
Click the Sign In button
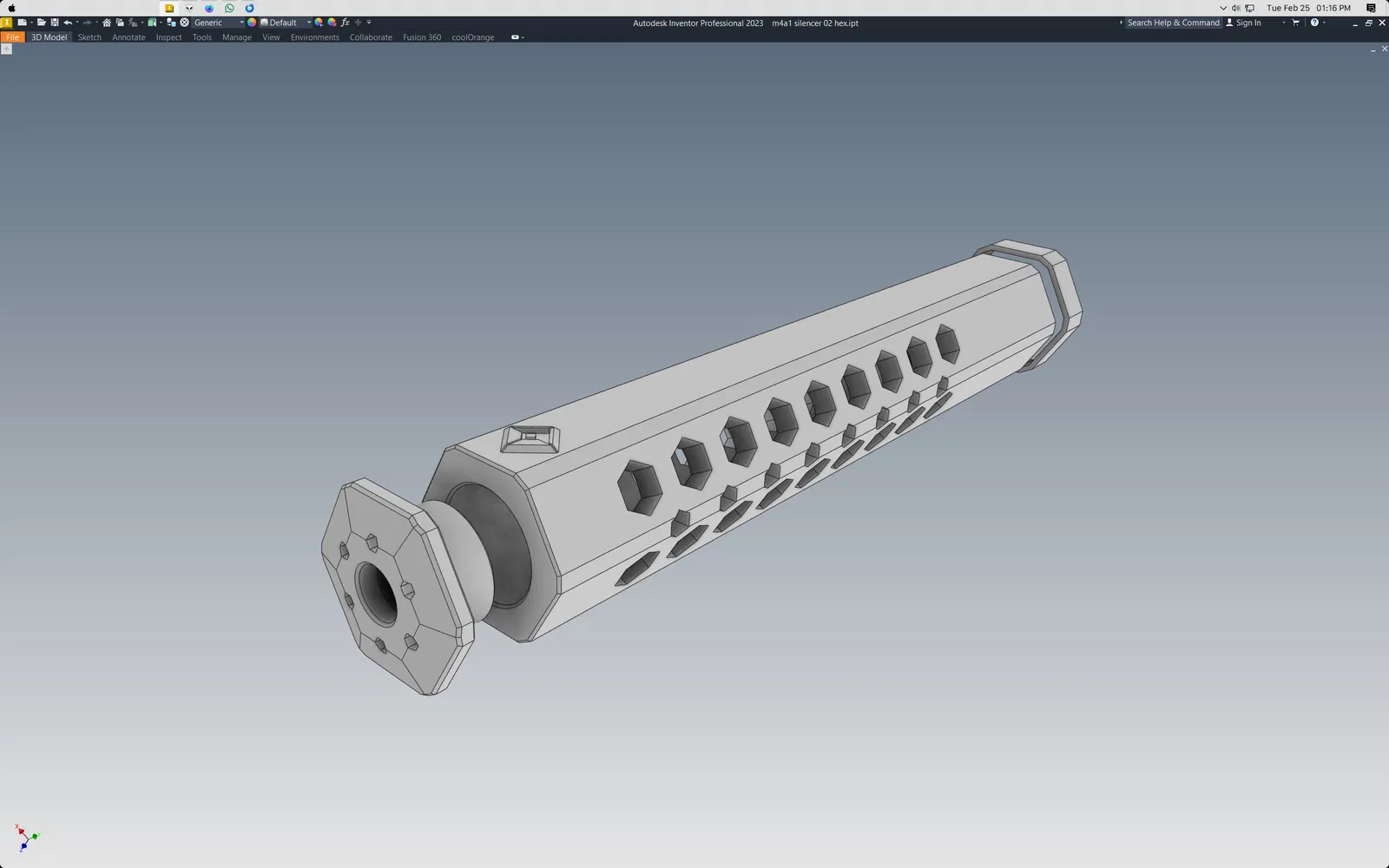coord(1248,23)
